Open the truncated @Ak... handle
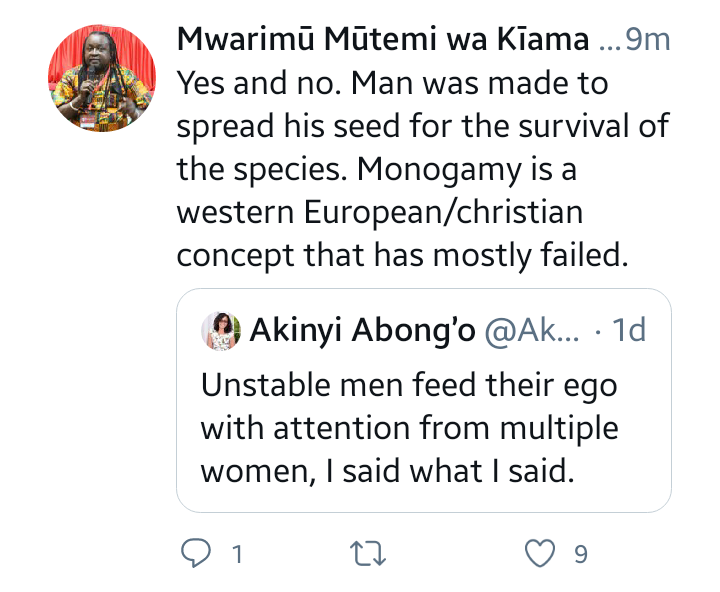 click(x=532, y=330)
